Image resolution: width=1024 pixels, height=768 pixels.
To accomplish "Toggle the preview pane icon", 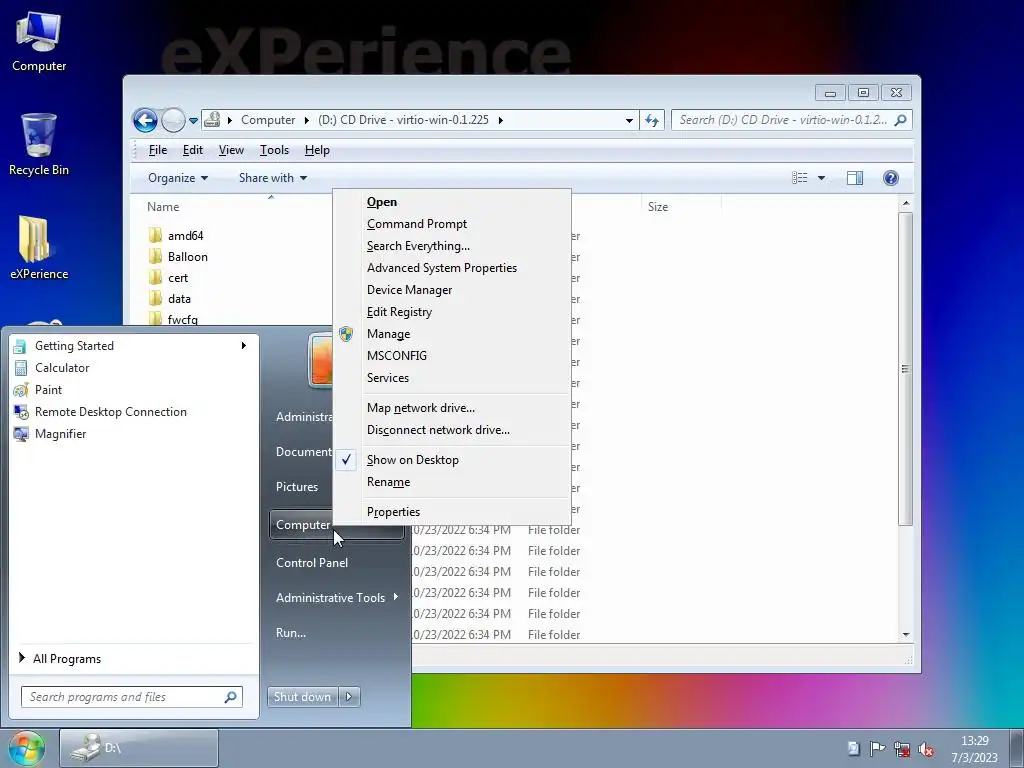I will pyautogui.click(x=854, y=178).
